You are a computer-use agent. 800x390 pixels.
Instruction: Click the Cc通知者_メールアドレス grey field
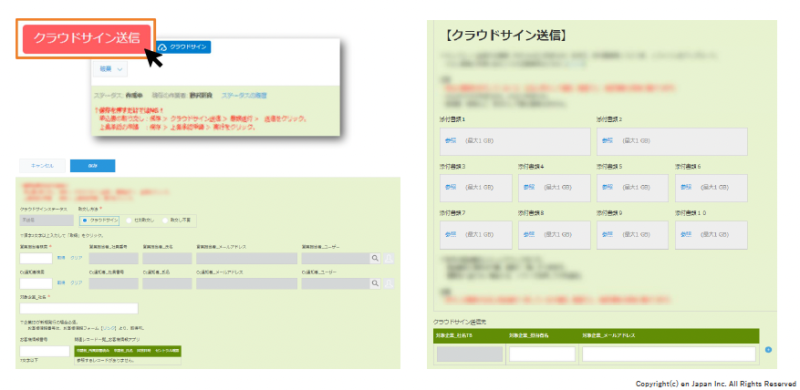coord(247,283)
